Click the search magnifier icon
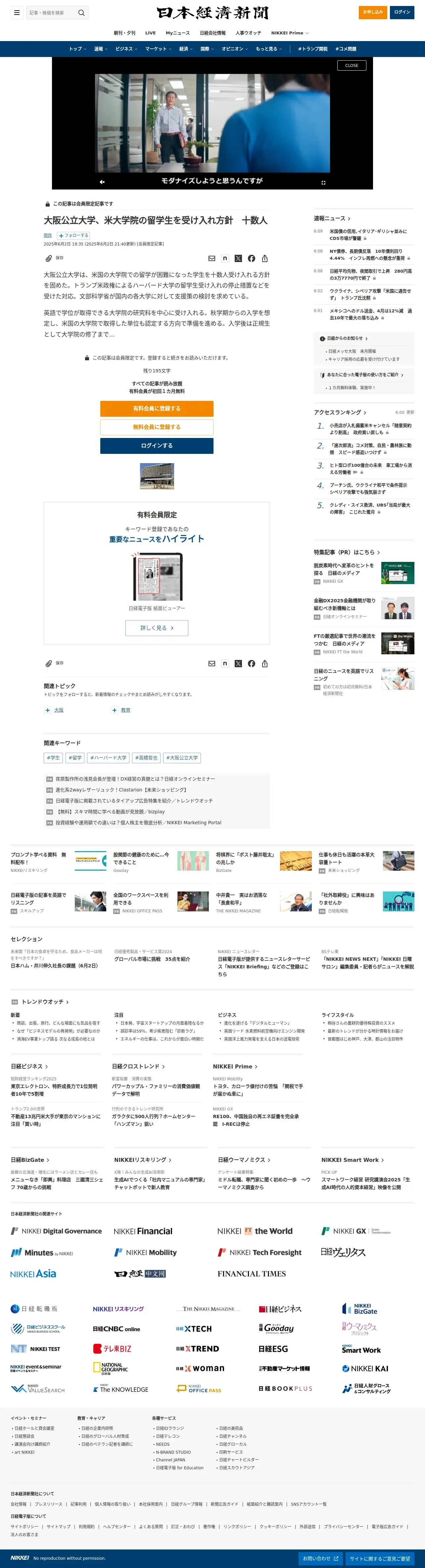 click(81, 13)
